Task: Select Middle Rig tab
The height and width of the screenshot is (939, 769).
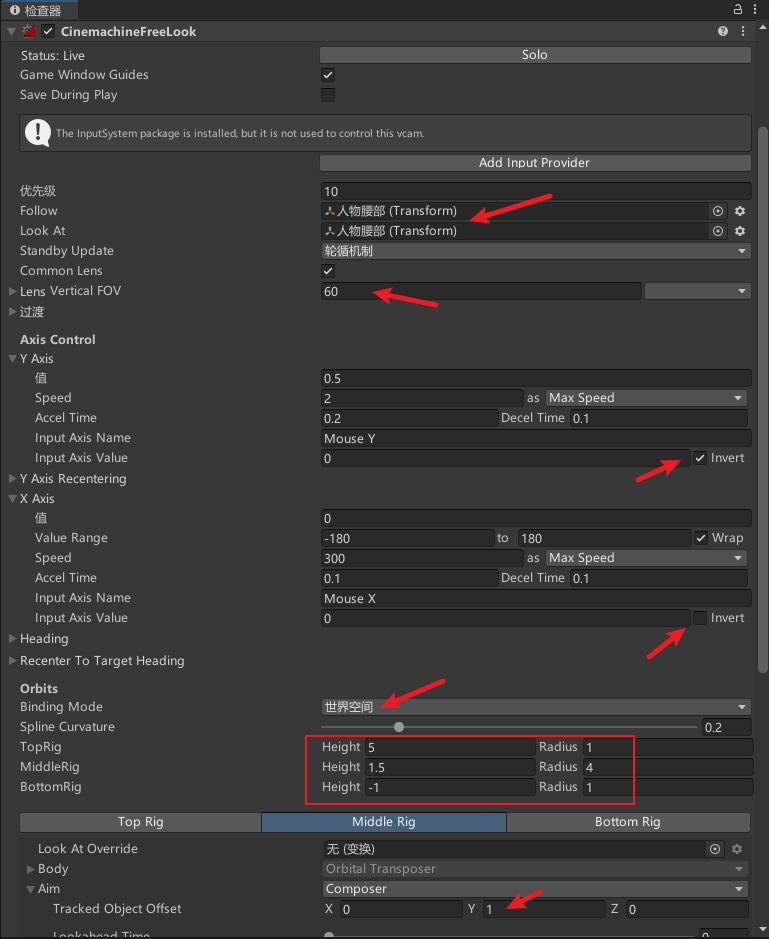Action: point(384,822)
